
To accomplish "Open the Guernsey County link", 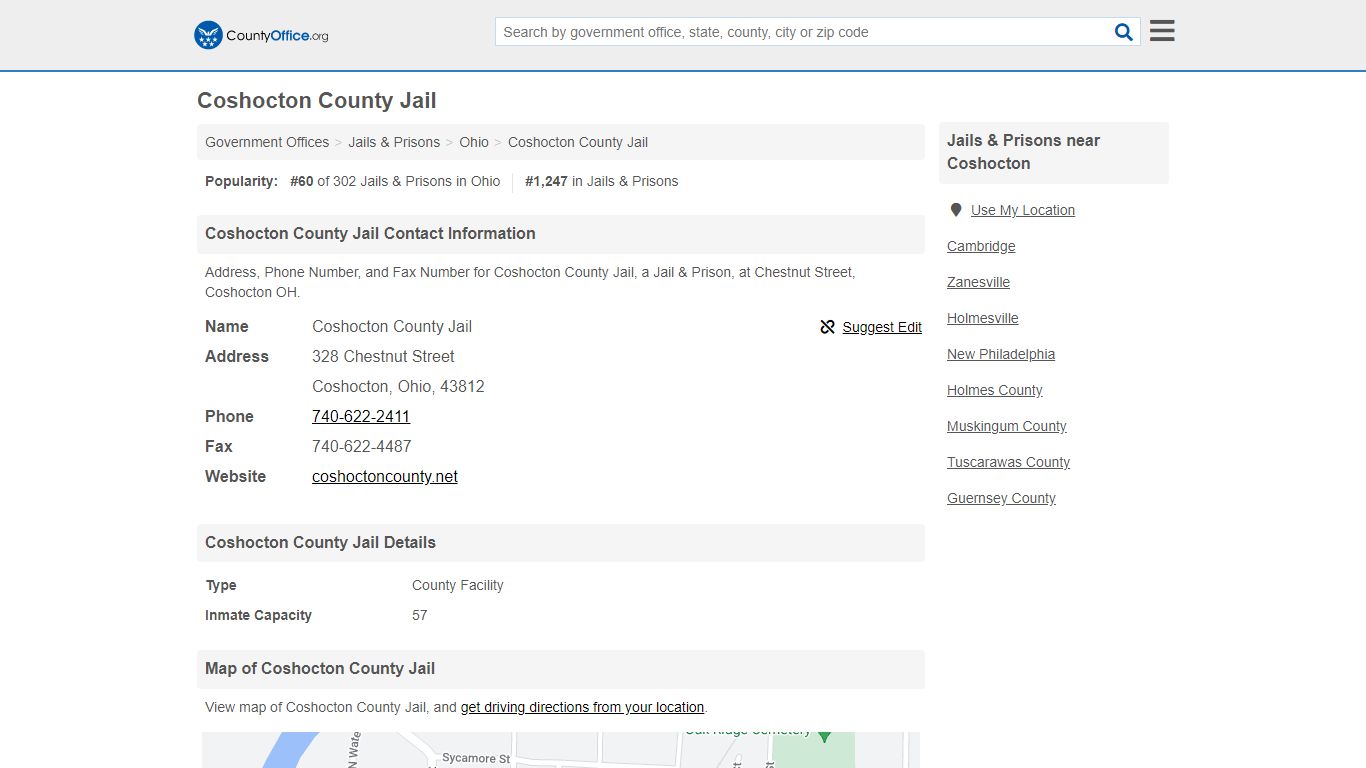I will (1001, 498).
